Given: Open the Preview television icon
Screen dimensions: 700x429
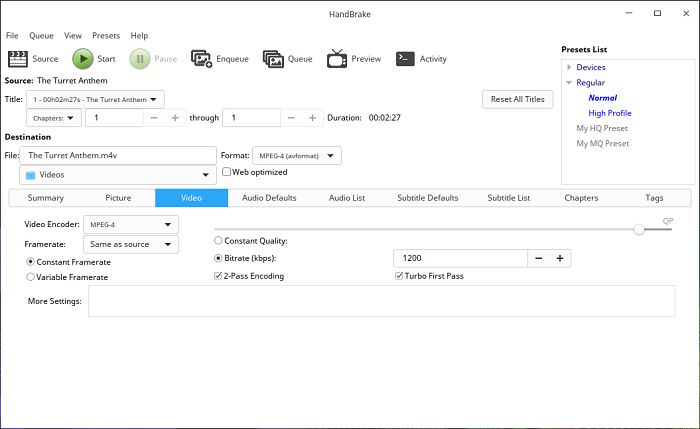Looking at the screenshot, I should (336, 59).
